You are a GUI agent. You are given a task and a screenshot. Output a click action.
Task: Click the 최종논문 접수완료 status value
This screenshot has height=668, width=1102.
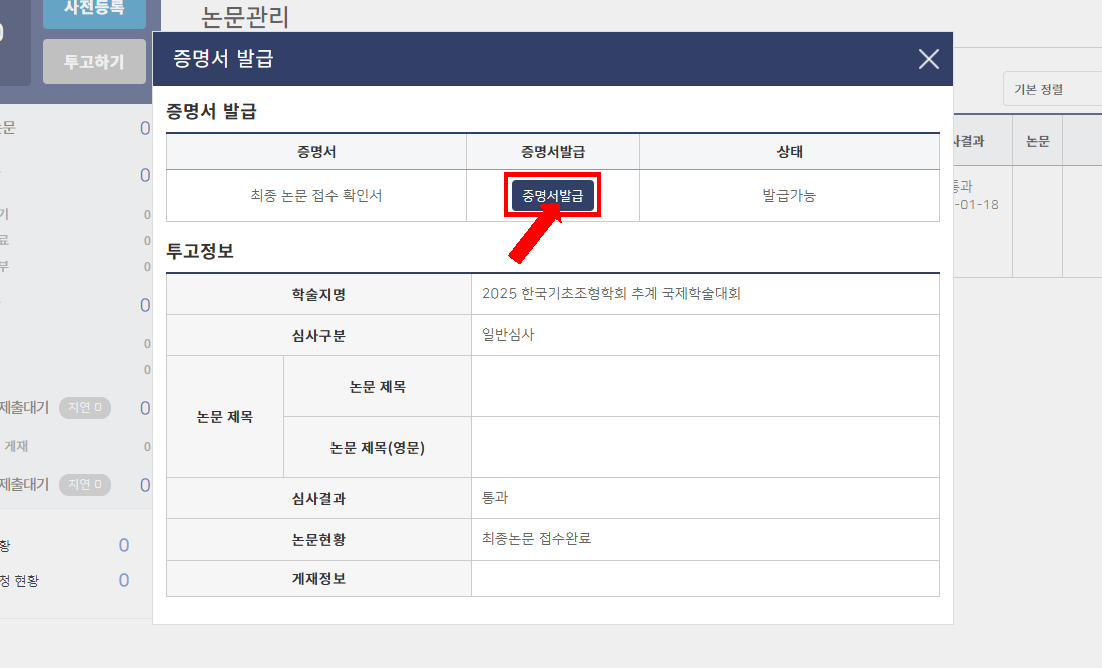click(536, 539)
